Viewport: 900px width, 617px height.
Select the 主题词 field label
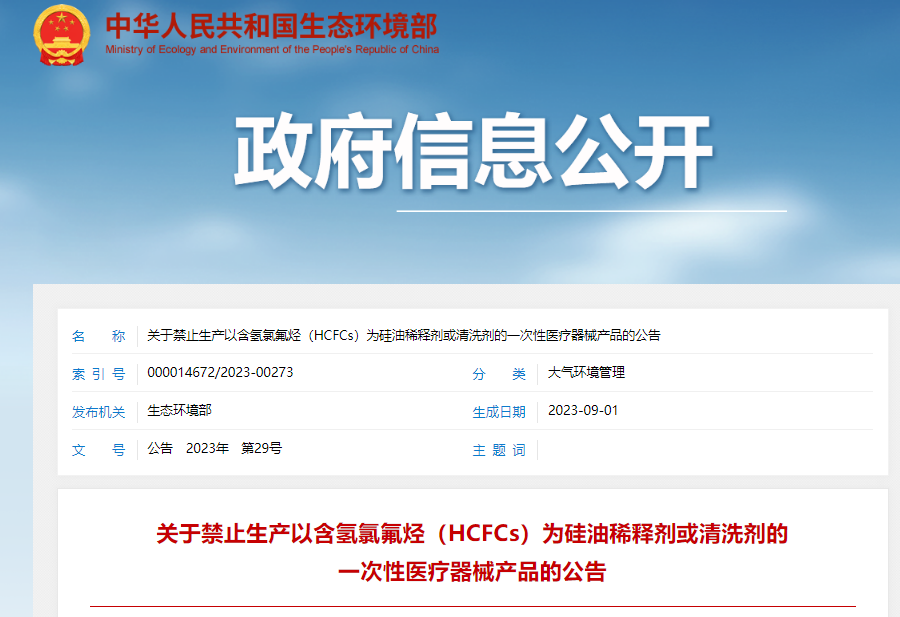pyautogui.click(x=499, y=450)
